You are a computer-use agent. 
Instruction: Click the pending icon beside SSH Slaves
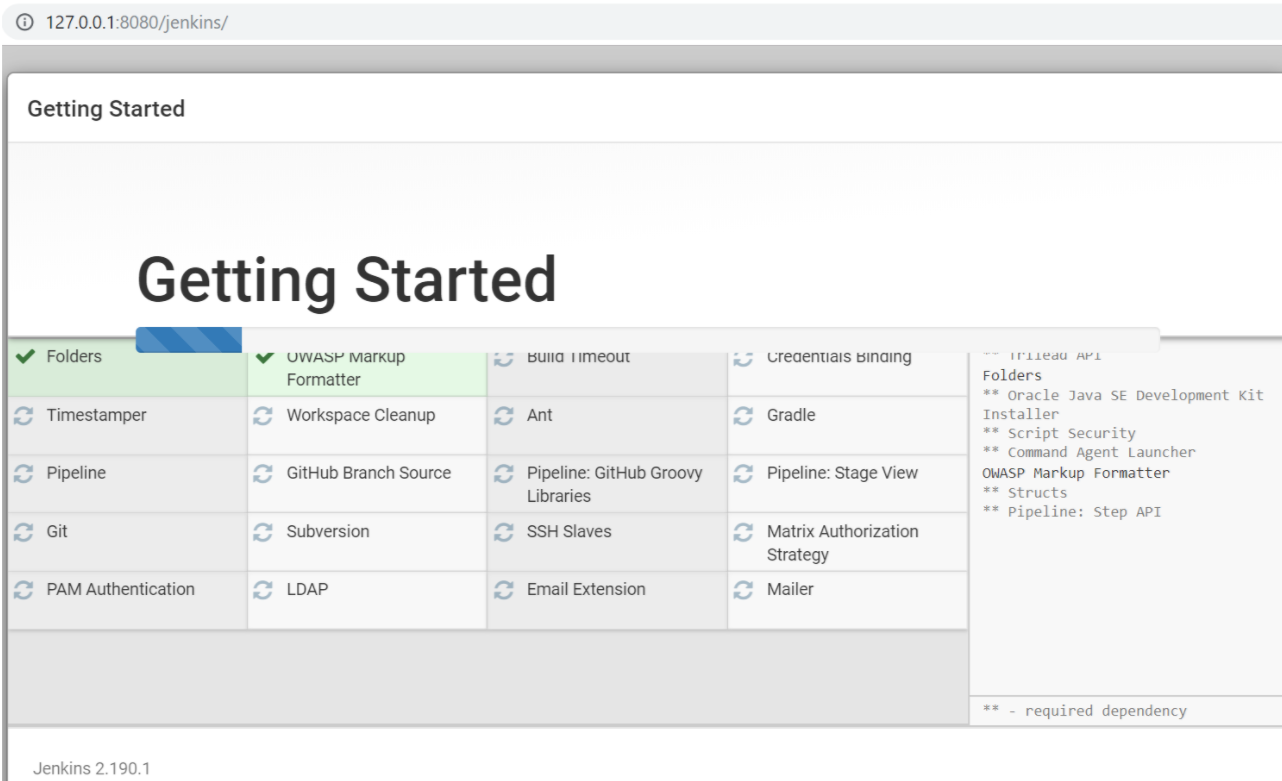pos(504,532)
